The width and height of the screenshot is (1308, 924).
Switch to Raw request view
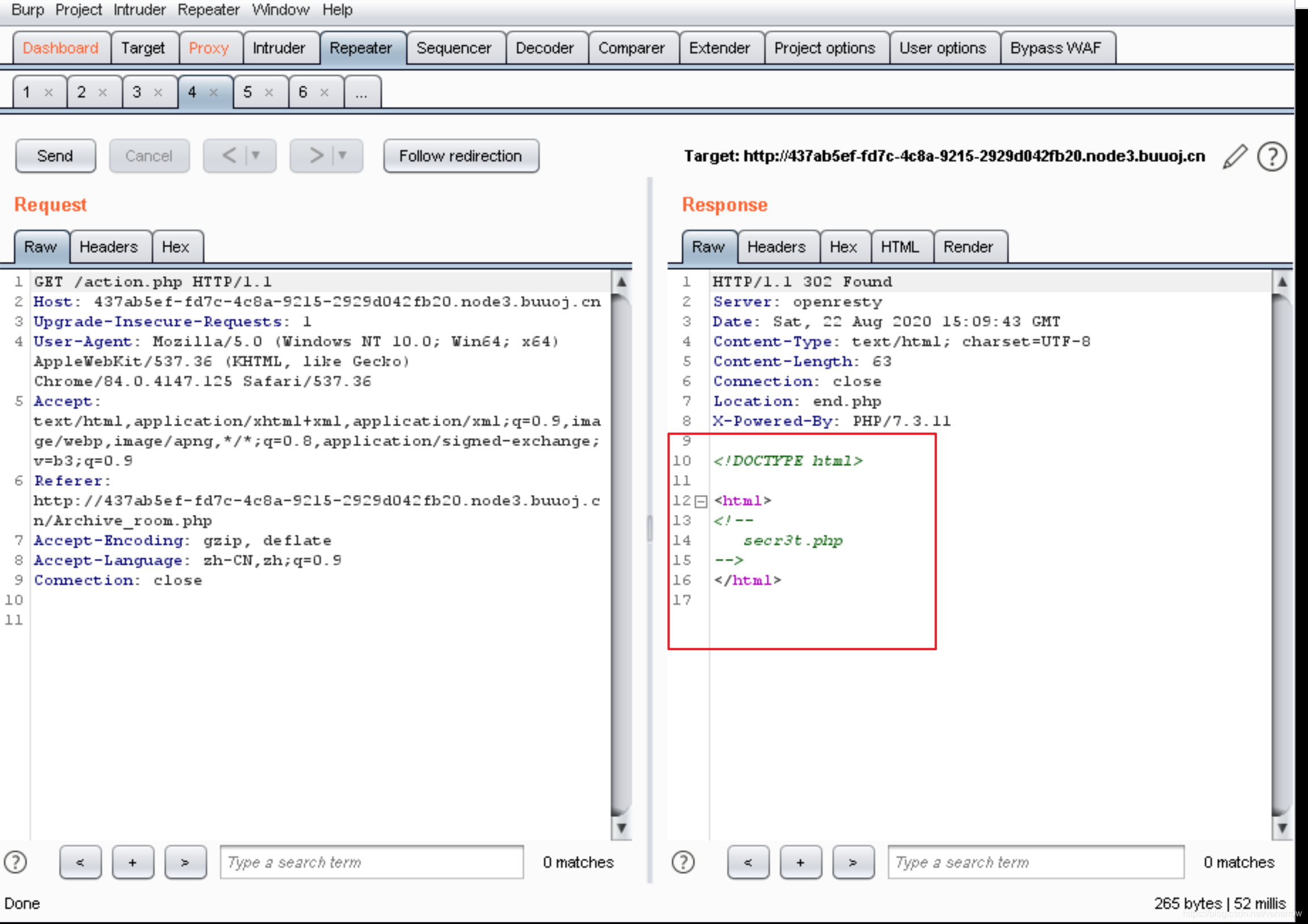[x=39, y=247]
